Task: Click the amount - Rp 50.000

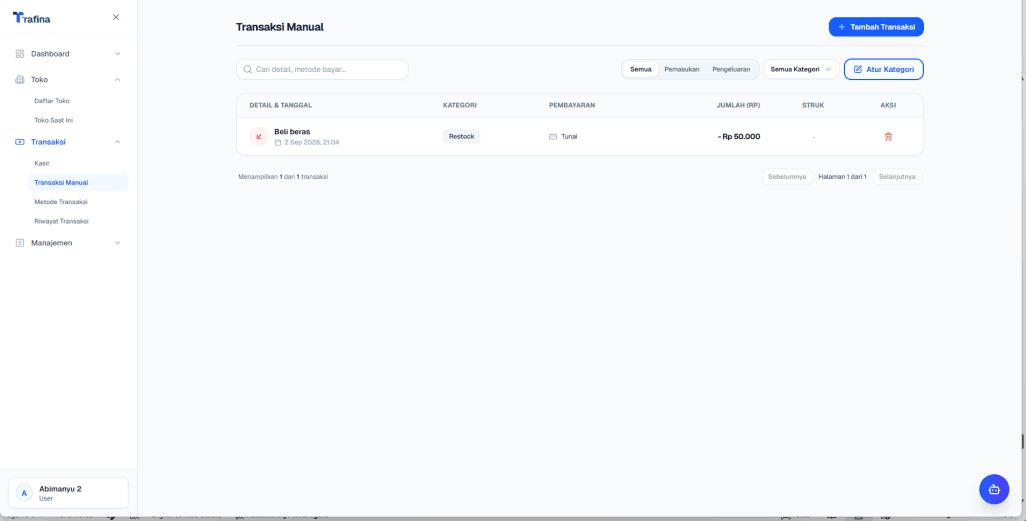Action: [x=739, y=136]
